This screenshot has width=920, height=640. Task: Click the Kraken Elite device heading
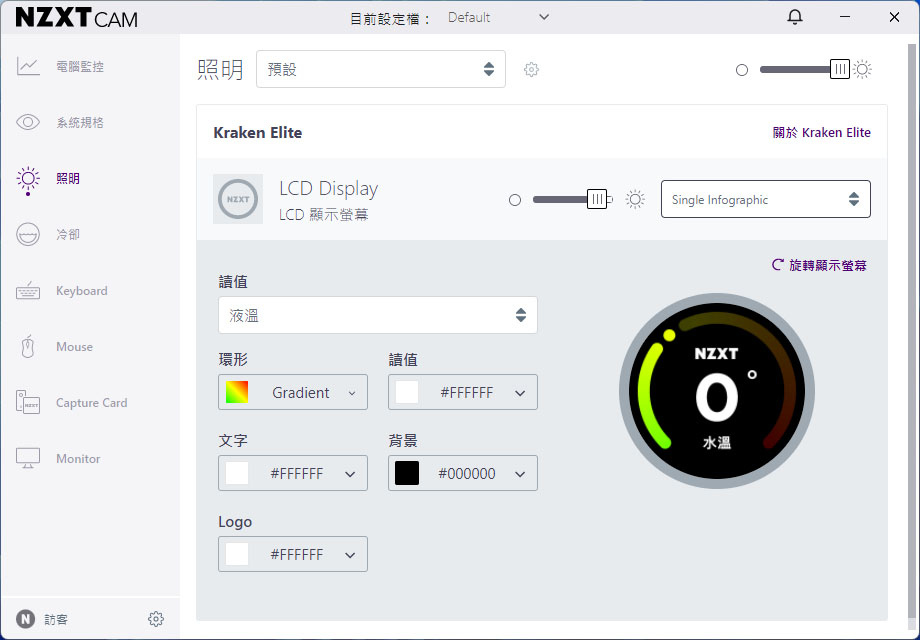[x=258, y=133]
